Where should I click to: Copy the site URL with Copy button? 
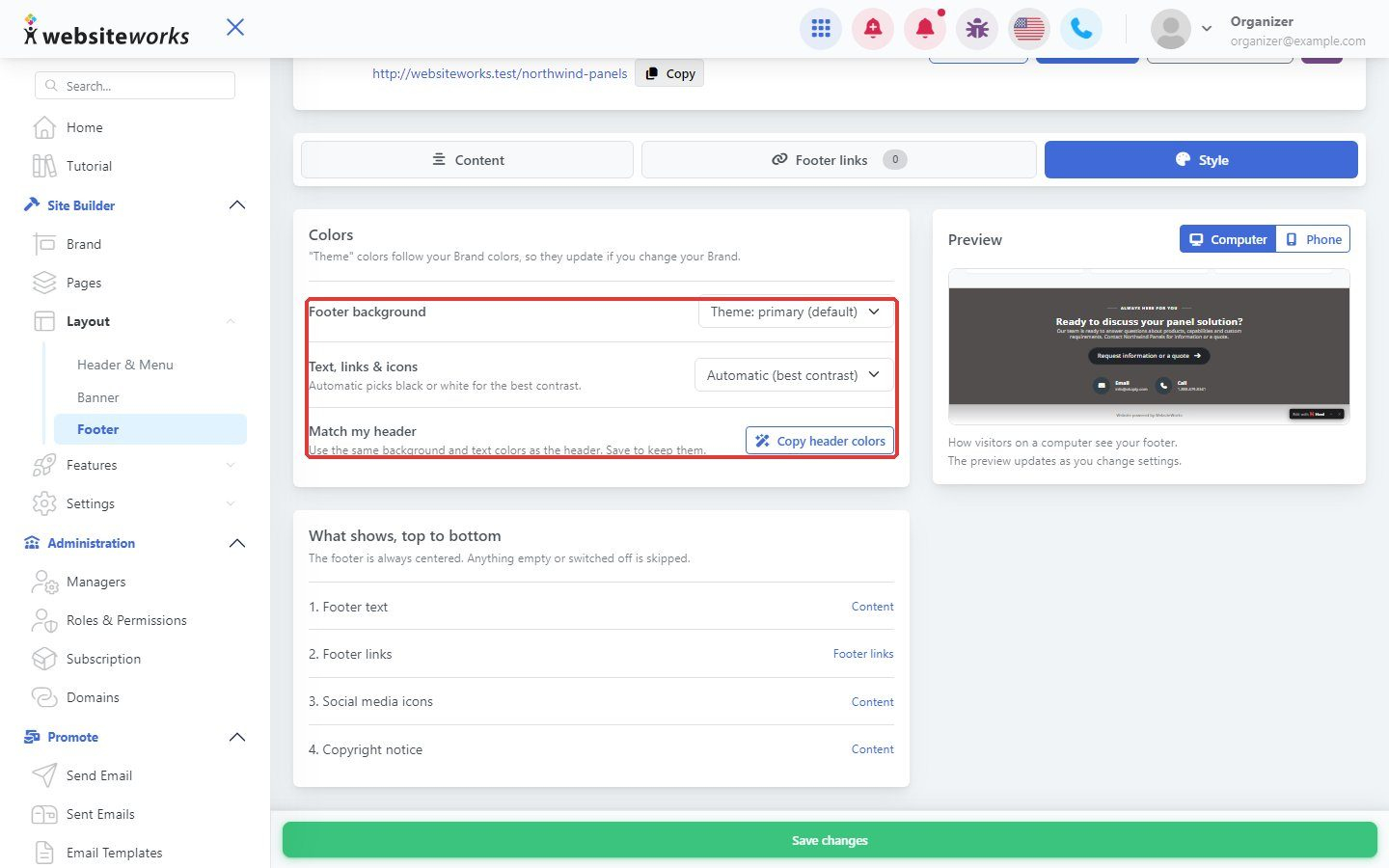point(669,73)
